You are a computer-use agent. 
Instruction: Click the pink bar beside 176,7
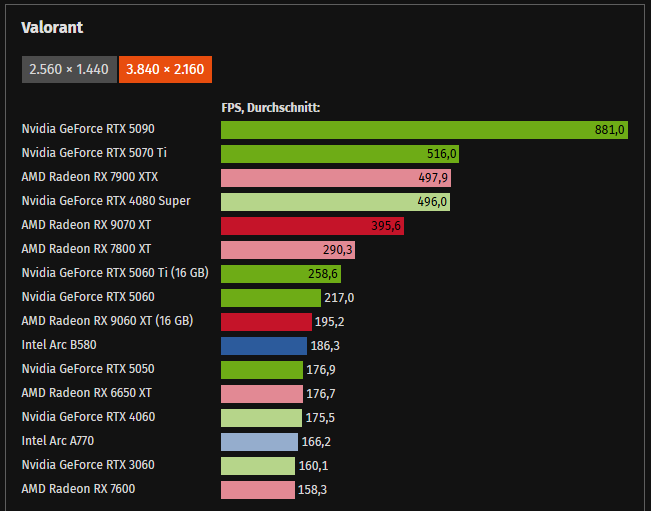pos(262,394)
